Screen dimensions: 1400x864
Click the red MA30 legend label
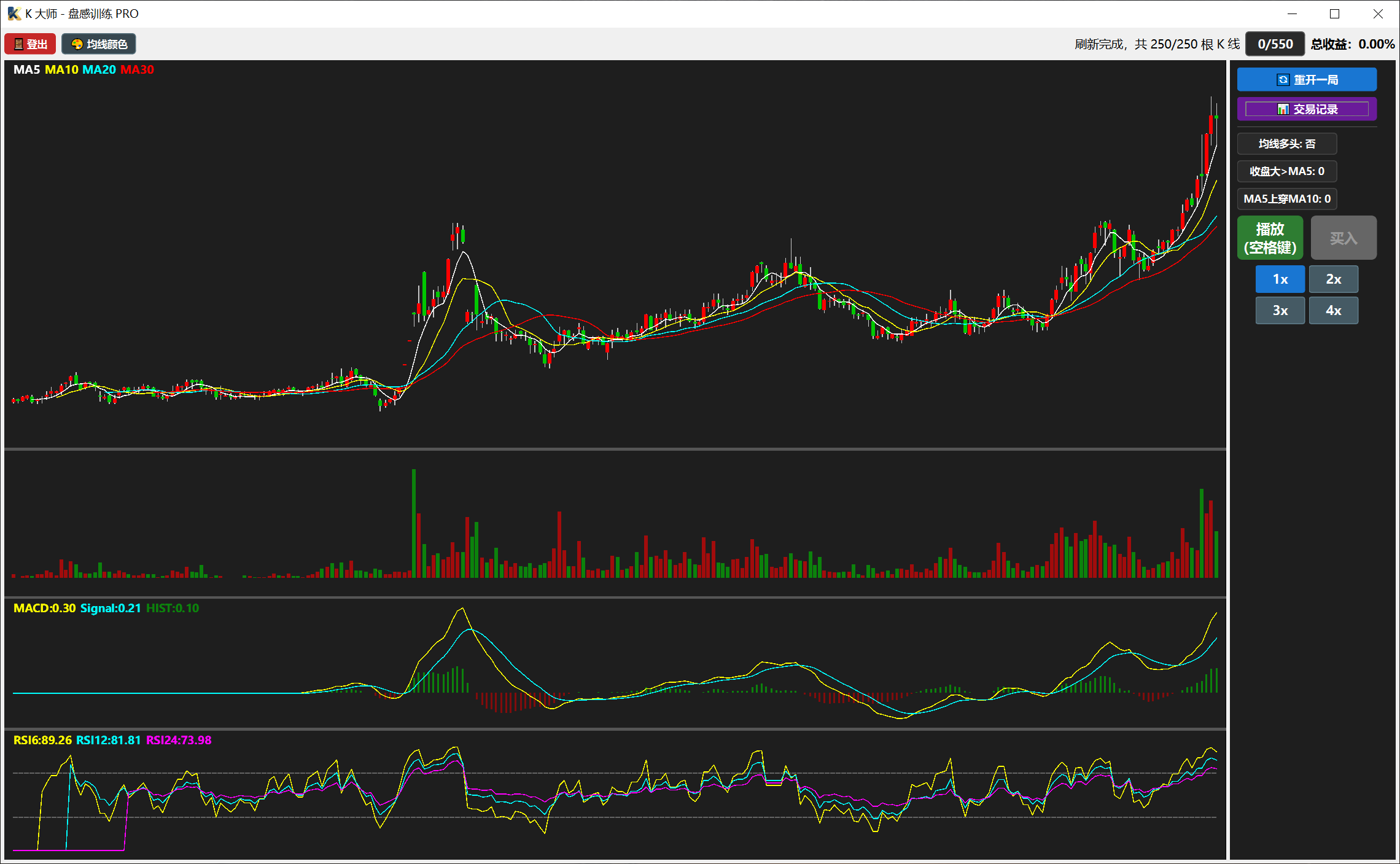(137, 70)
